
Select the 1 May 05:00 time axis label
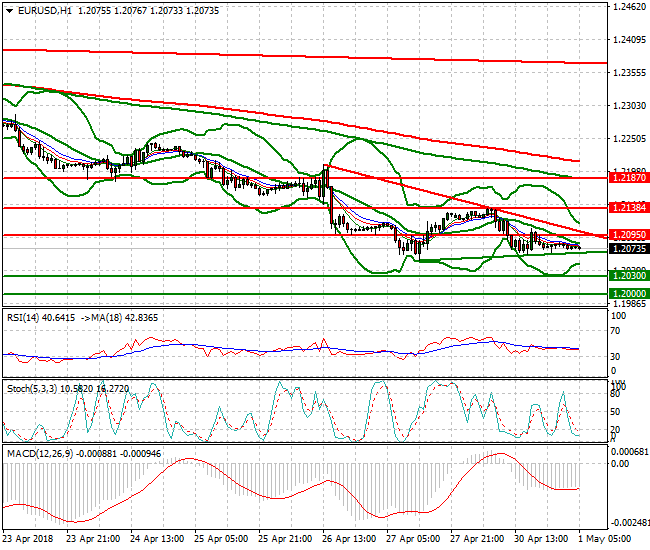(x=604, y=539)
